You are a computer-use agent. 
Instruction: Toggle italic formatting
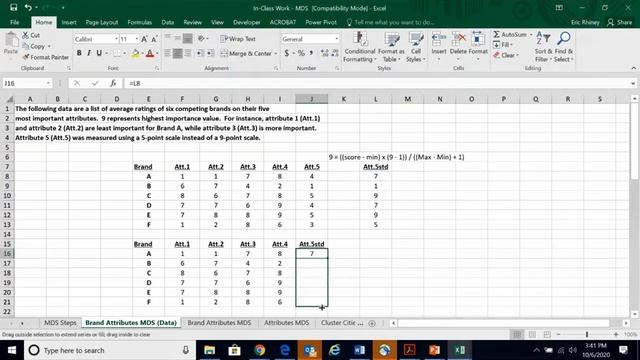point(89,53)
